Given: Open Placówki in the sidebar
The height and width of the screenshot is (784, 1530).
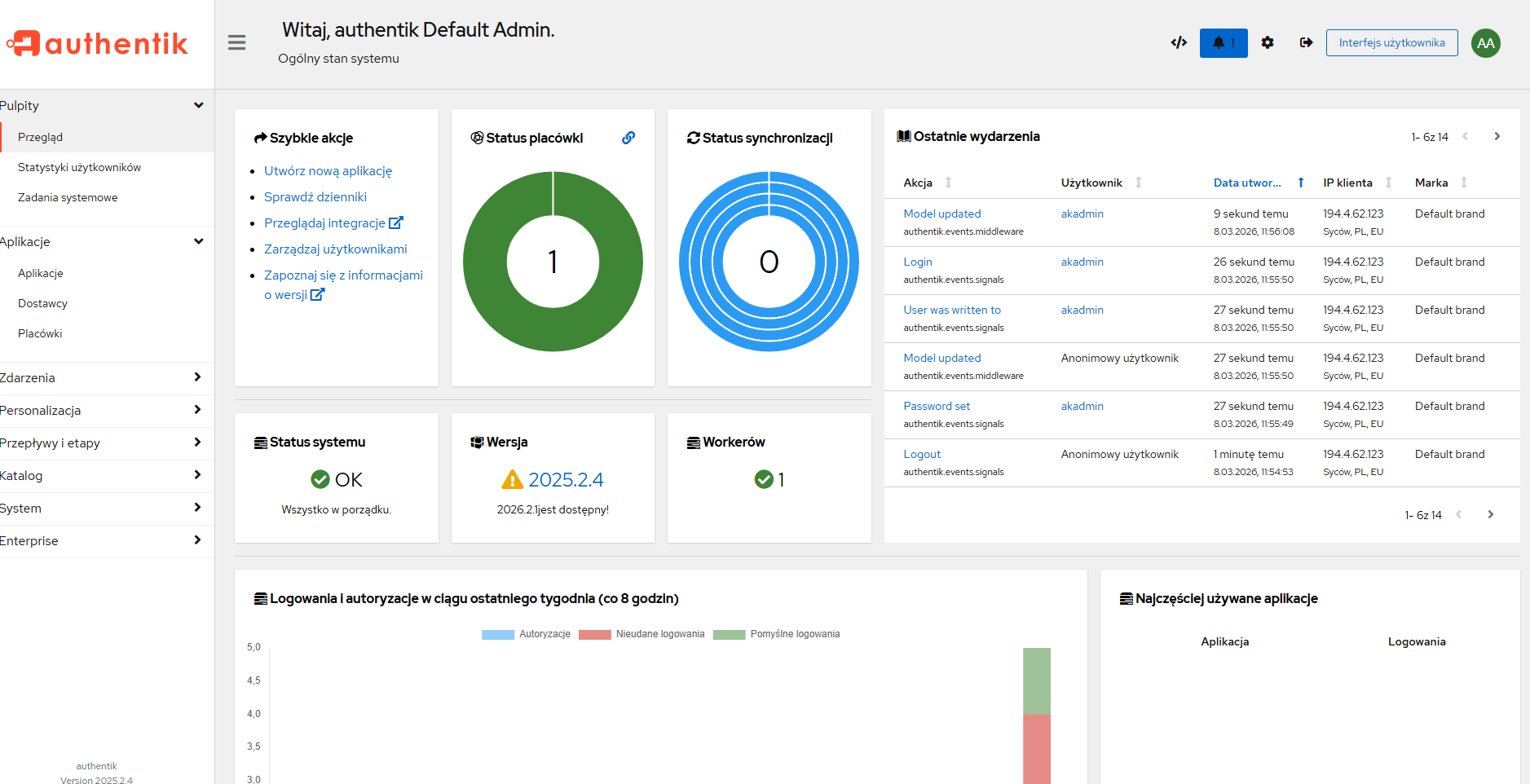Looking at the screenshot, I should (107, 333).
